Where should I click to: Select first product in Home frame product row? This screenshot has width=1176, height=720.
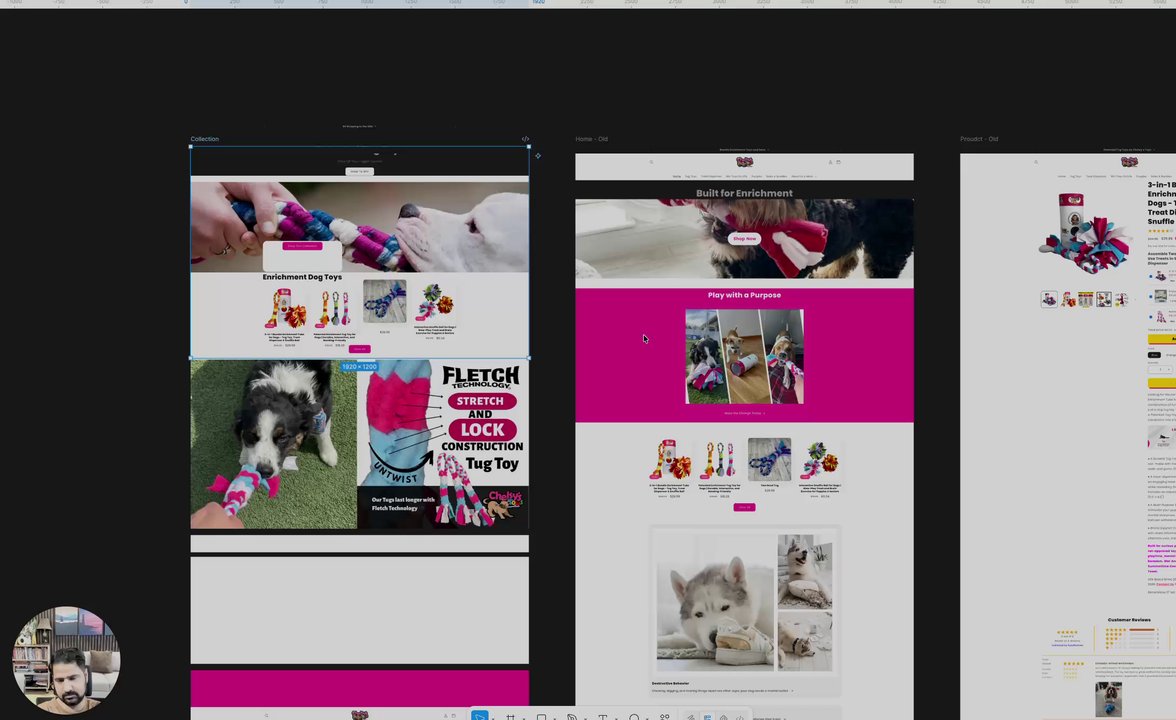coord(670,460)
